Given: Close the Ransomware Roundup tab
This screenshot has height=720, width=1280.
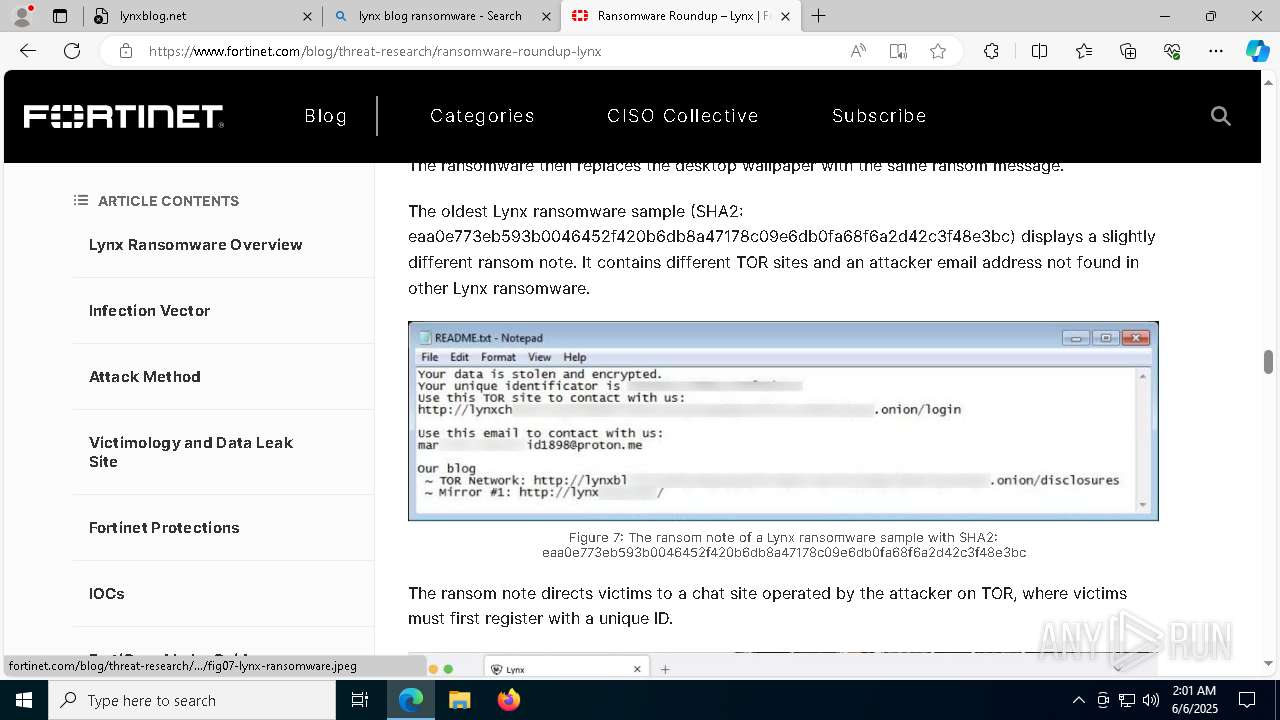Looking at the screenshot, I should [x=785, y=16].
